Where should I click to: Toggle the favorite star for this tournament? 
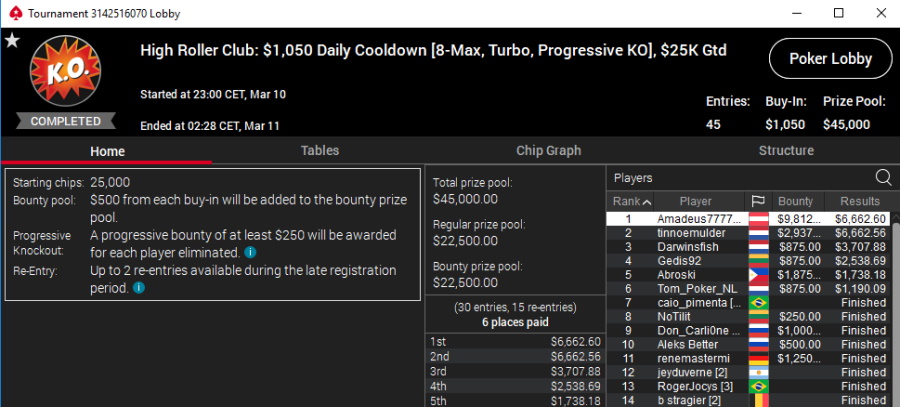(12, 41)
